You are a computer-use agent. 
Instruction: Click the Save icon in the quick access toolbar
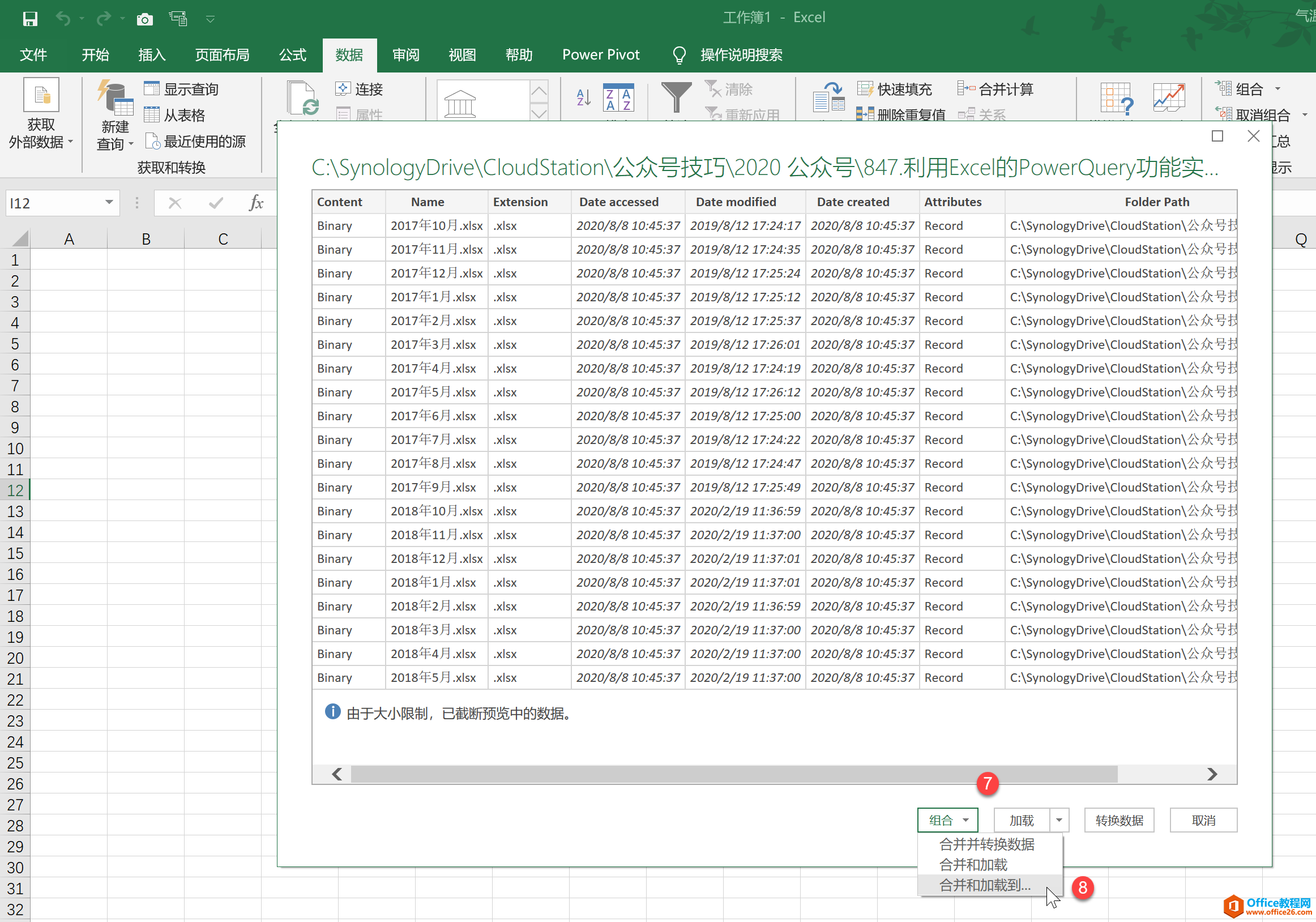tap(30, 19)
